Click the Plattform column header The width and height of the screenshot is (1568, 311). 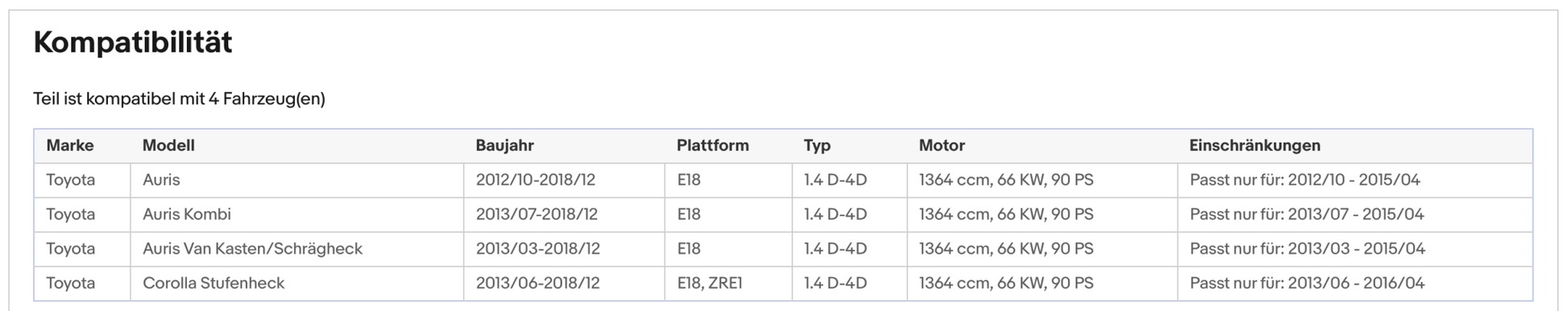click(x=712, y=146)
